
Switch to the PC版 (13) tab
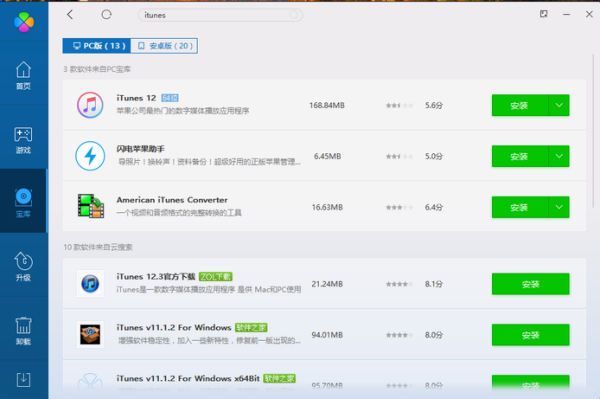(97, 46)
